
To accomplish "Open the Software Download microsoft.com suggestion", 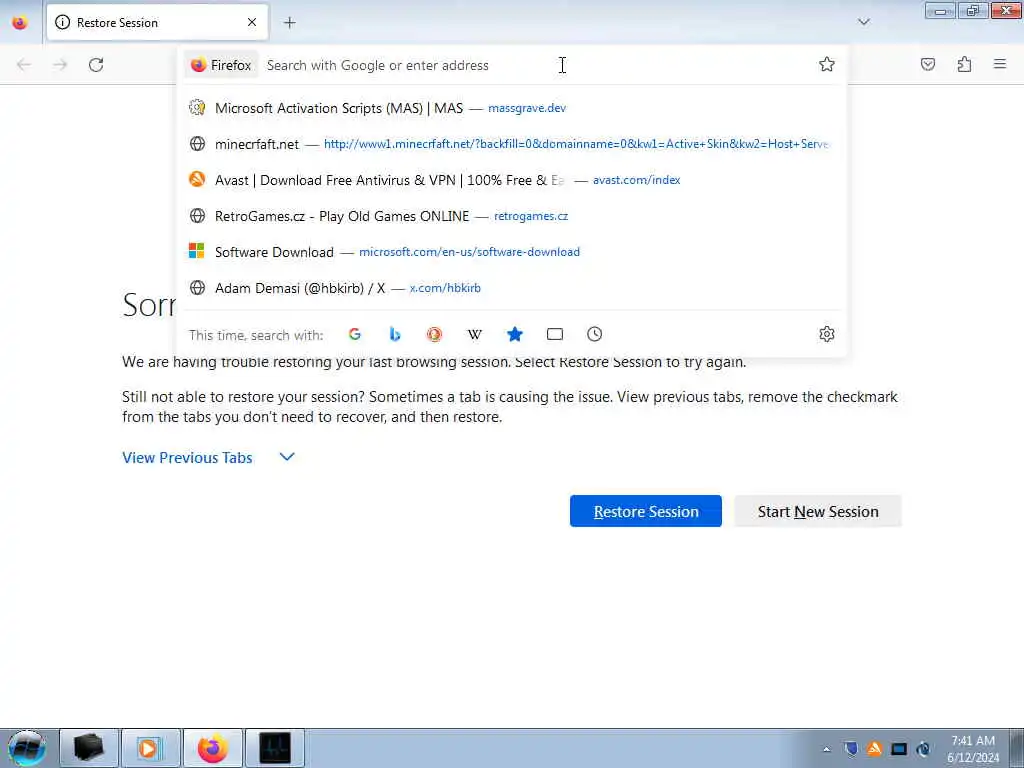I will [512, 251].
